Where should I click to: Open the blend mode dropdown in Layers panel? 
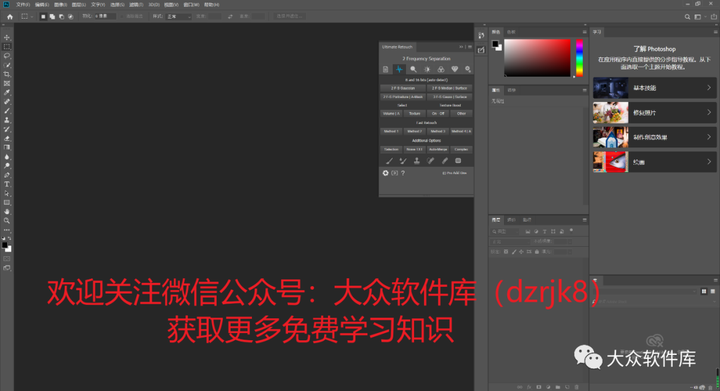pyautogui.click(x=510, y=241)
